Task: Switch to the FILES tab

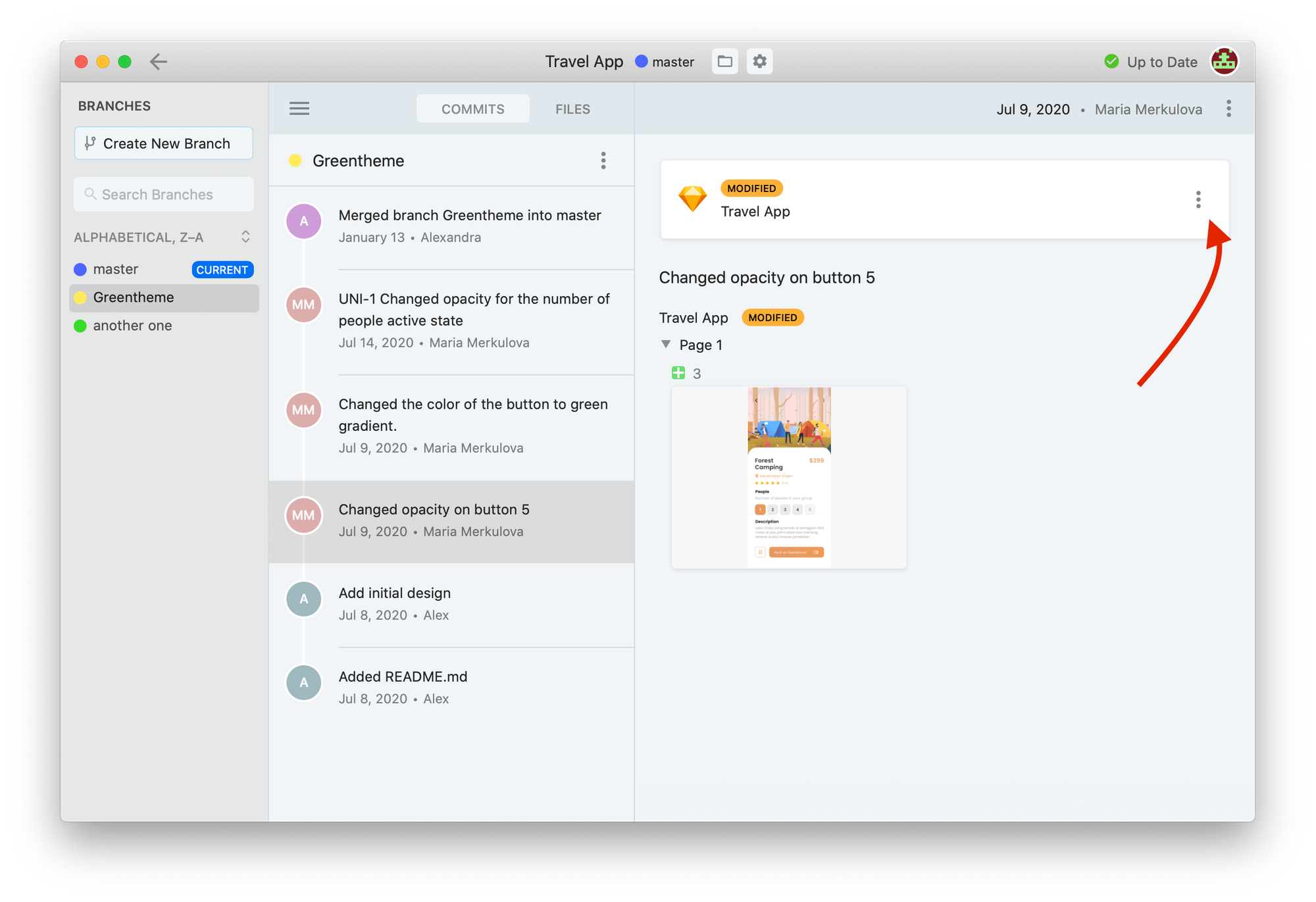Action: [x=572, y=109]
